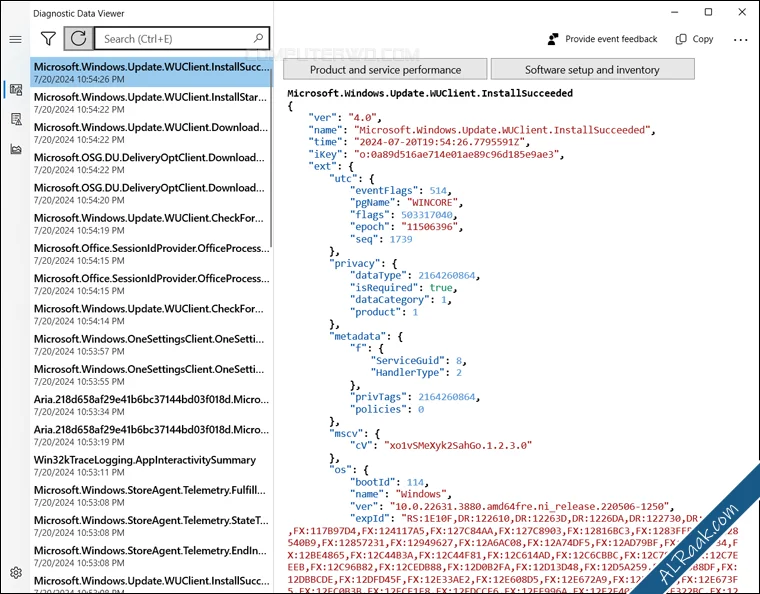Select Aria event at 10:53:19 PM

(150, 435)
